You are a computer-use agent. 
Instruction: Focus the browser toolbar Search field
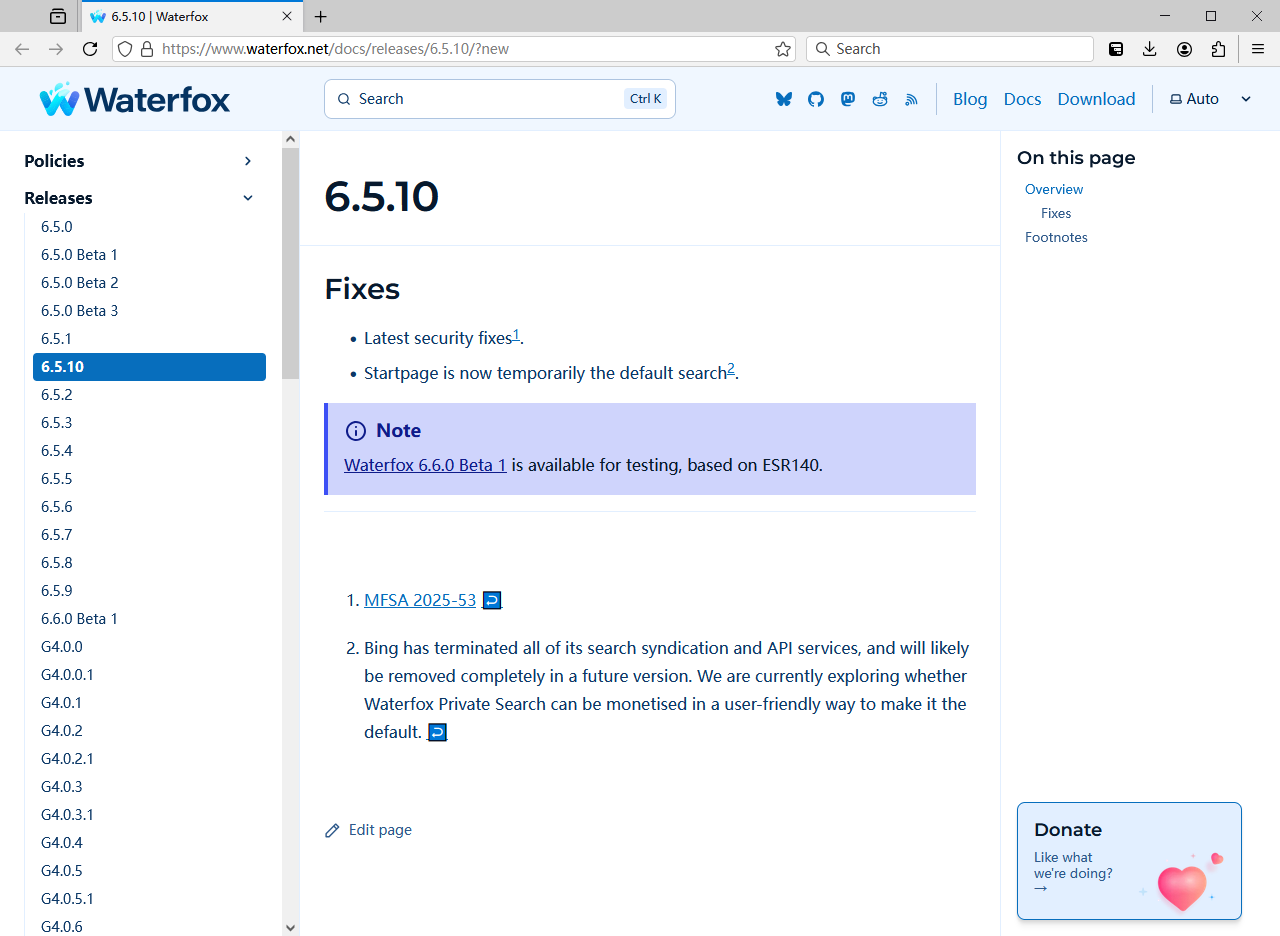point(950,49)
